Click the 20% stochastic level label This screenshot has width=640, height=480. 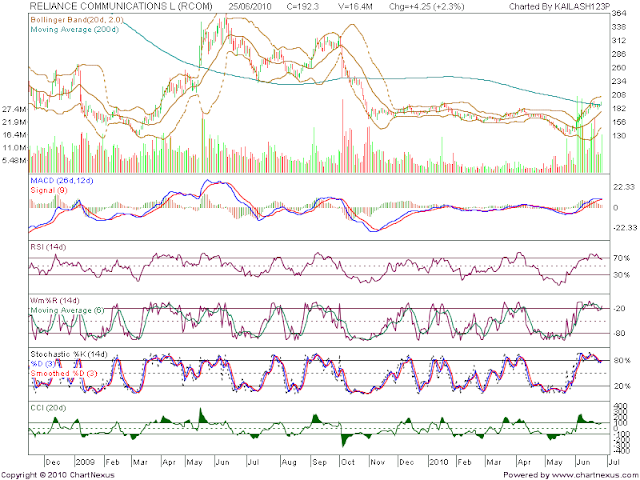click(622, 386)
